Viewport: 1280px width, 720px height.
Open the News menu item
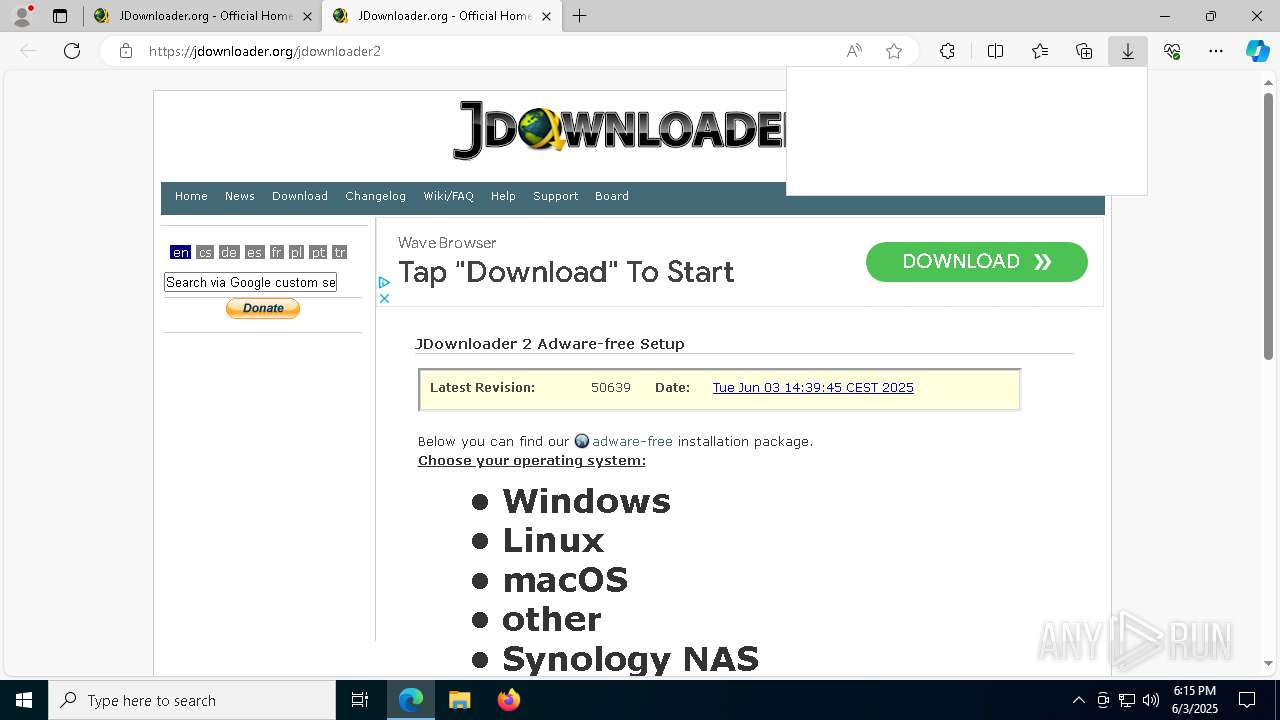point(240,196)
